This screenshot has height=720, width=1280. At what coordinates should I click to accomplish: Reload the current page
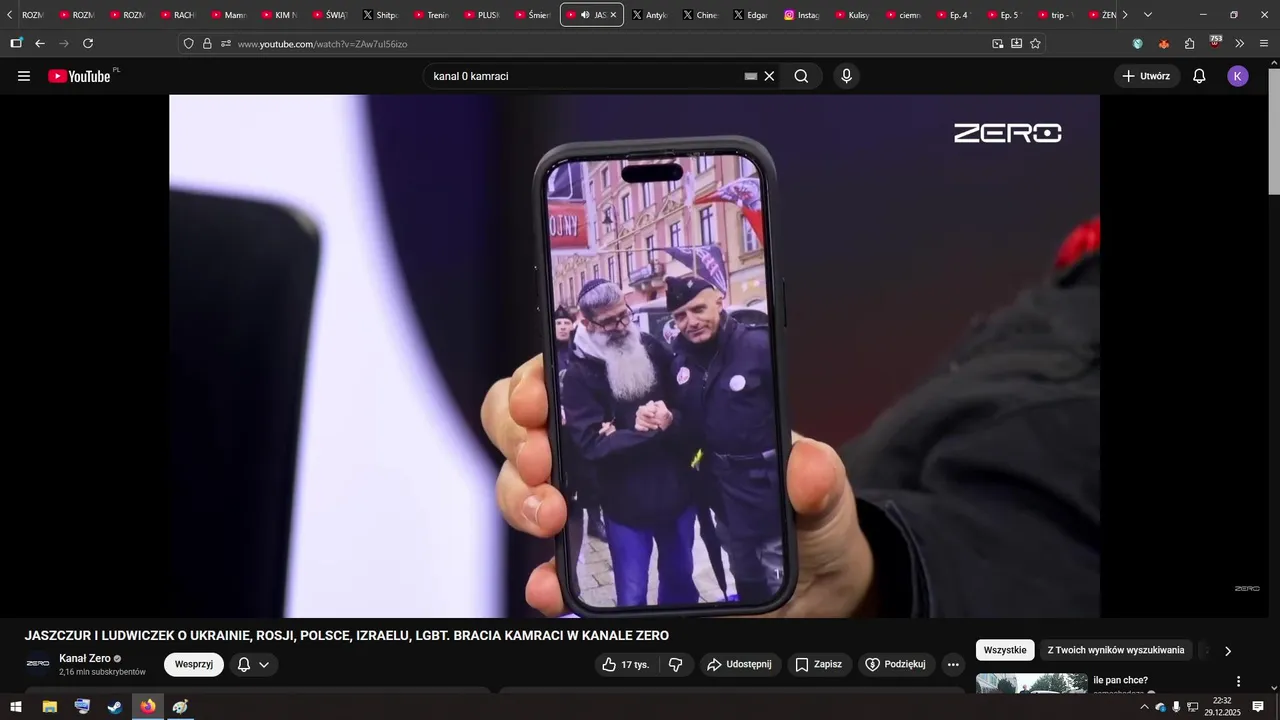(x=88, y=43)
